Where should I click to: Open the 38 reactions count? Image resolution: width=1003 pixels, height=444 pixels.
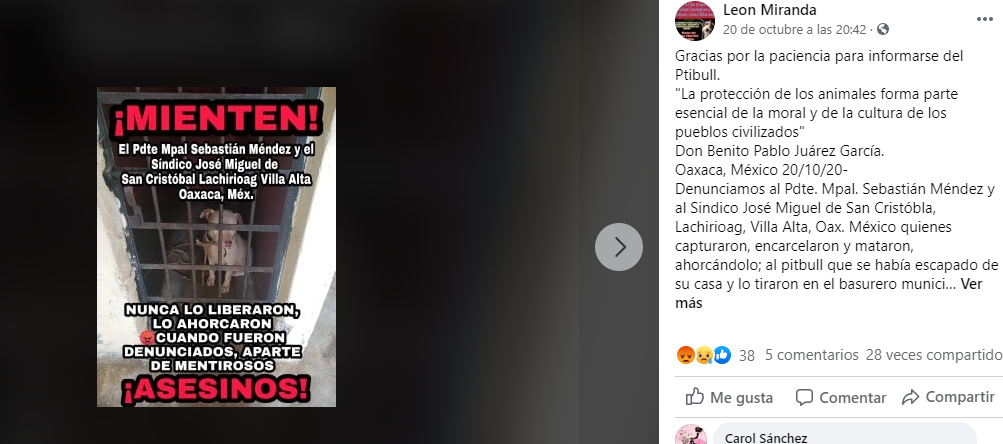(746, 356)
